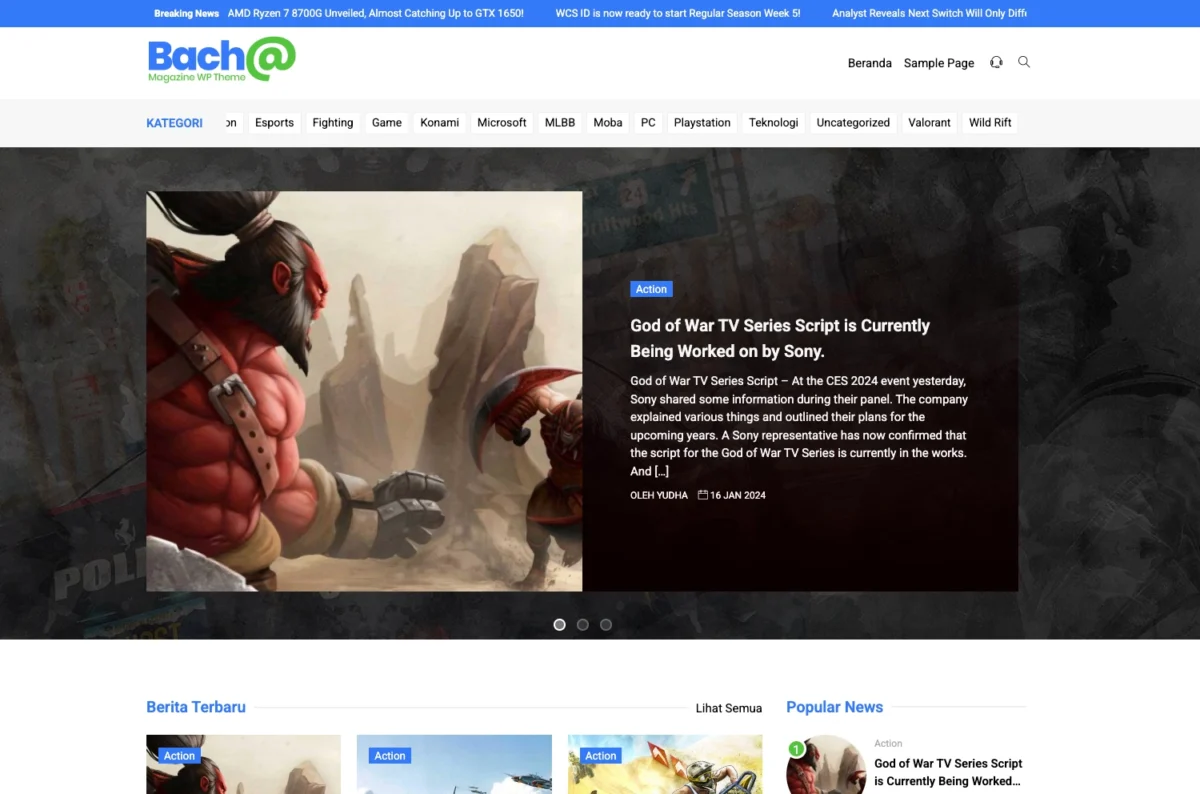Click author link Oleh Yudha
The width and height of the screenshot is (1200, 794).
[659, 495]
